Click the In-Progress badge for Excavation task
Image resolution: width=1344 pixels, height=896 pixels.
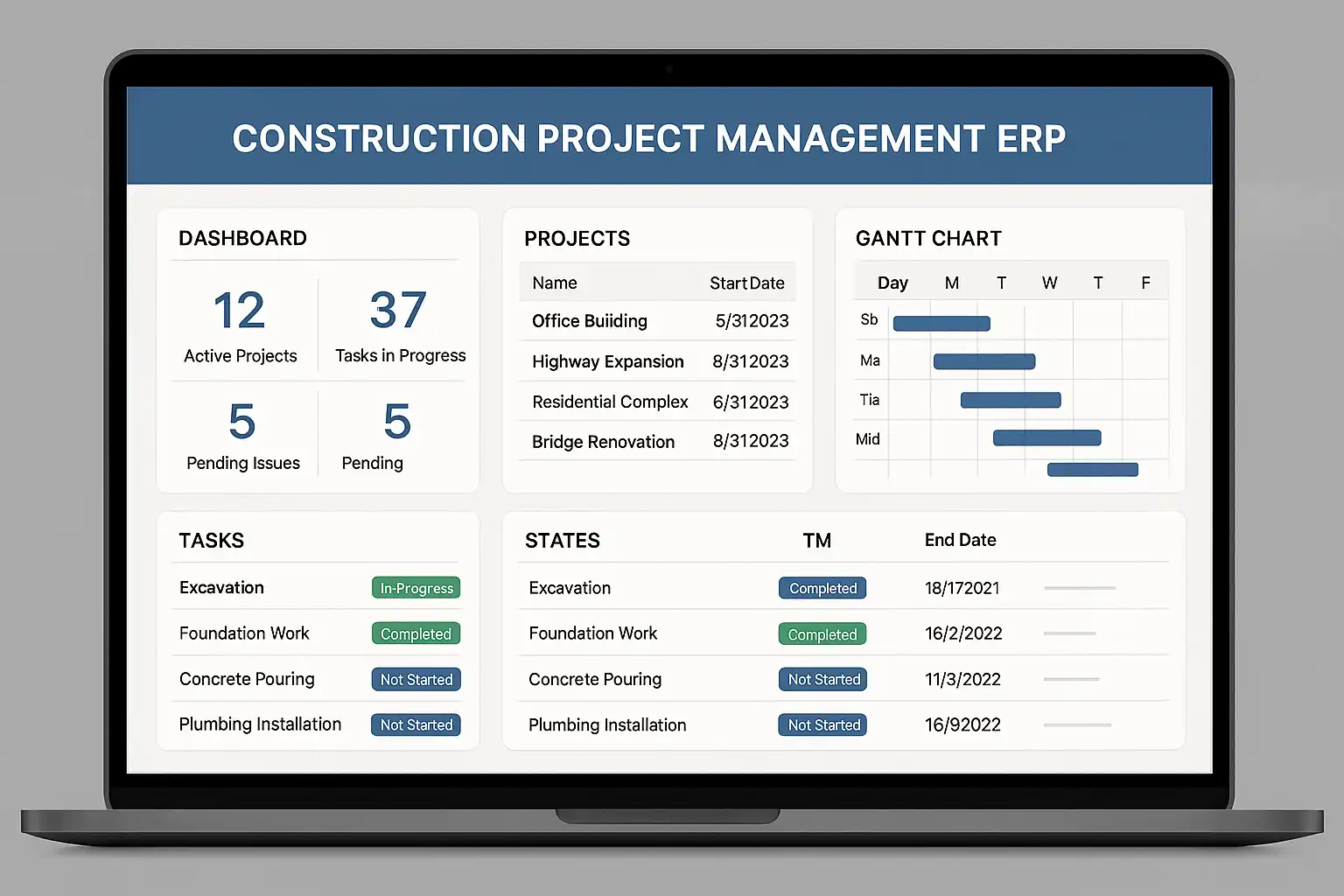coord(416,588)
